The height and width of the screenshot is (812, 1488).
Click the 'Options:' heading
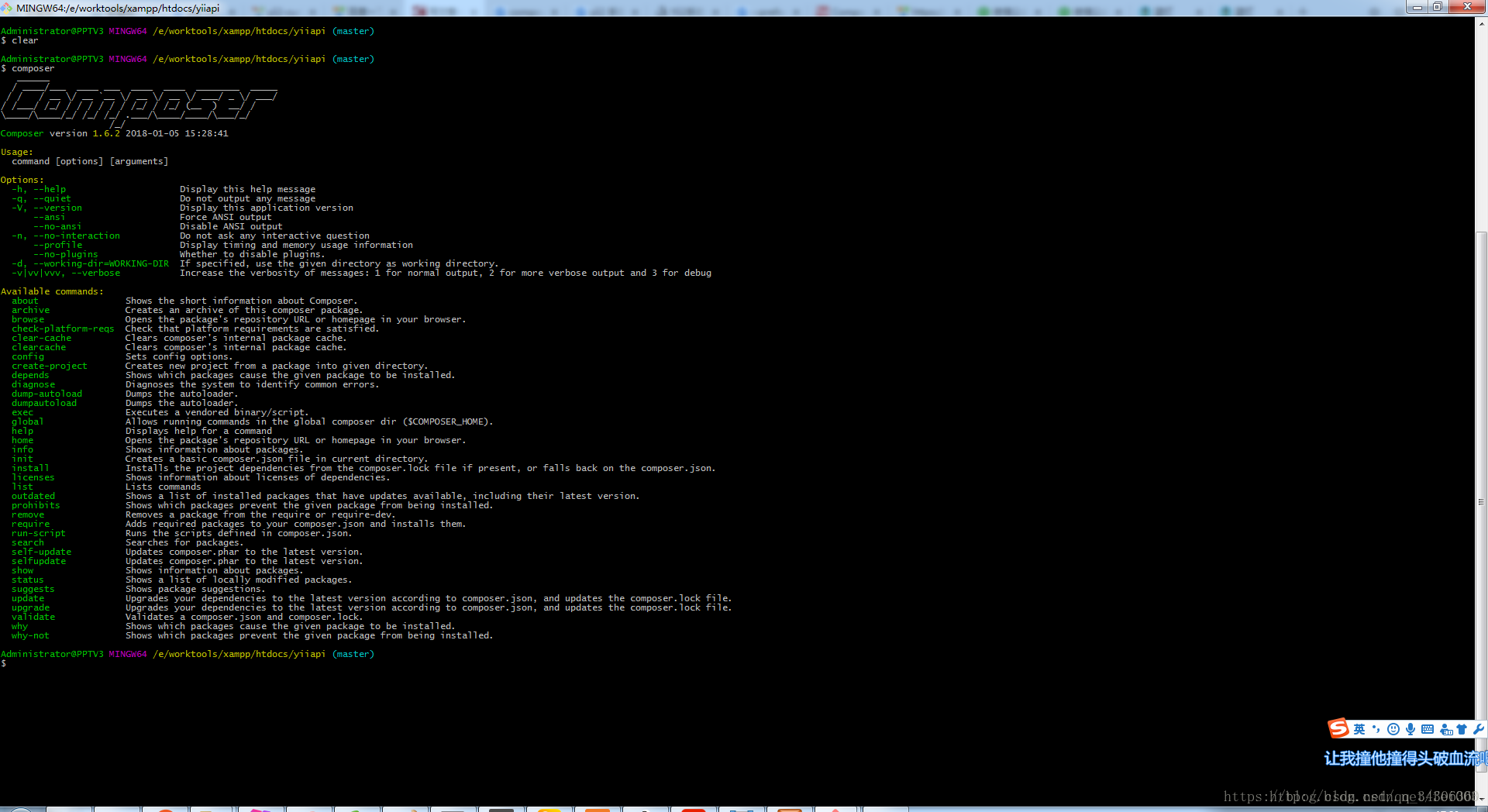[22, 180]
